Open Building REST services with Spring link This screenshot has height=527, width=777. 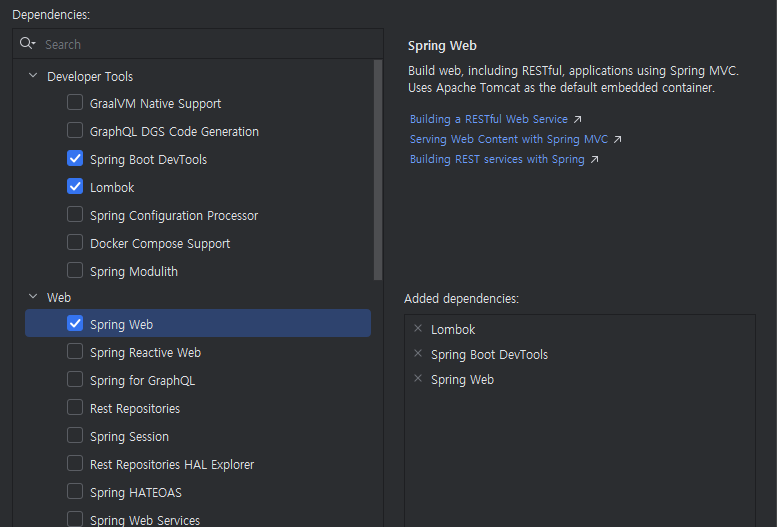(x=497, y=159)
